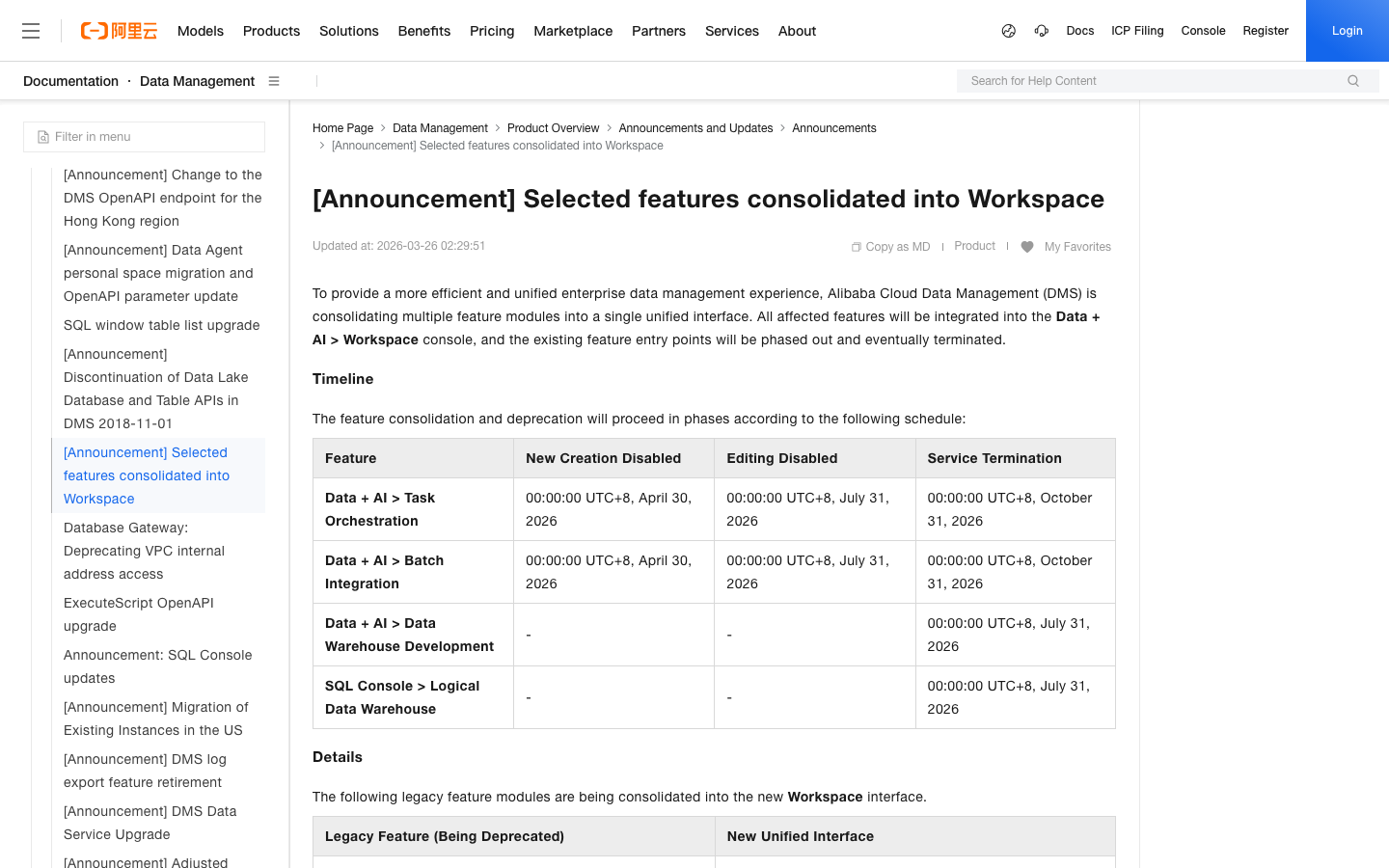Open the Partners menu
The image size is (1389, 868).
tap(659, 31)
